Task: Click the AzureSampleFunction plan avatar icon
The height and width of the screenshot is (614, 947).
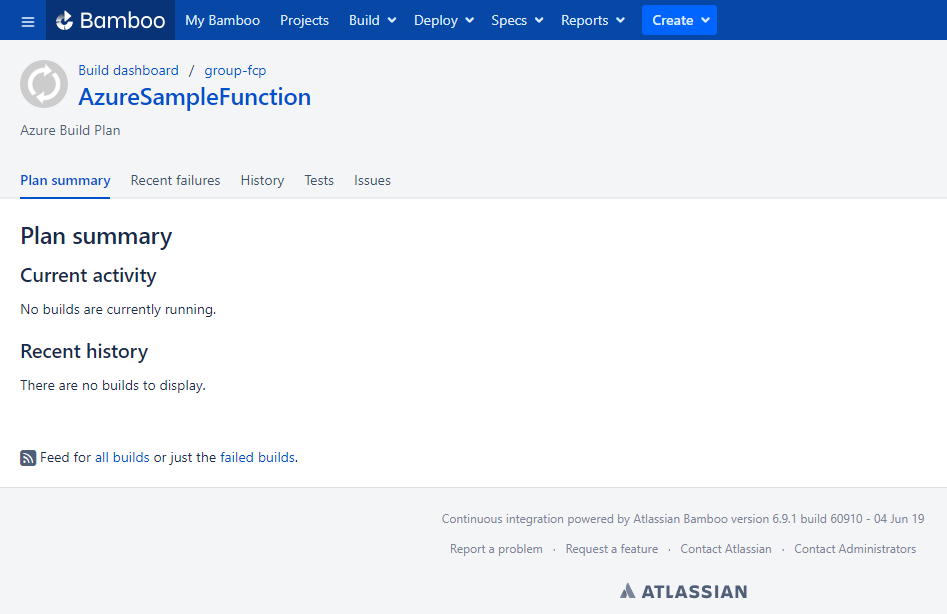Action: point(44,84)
